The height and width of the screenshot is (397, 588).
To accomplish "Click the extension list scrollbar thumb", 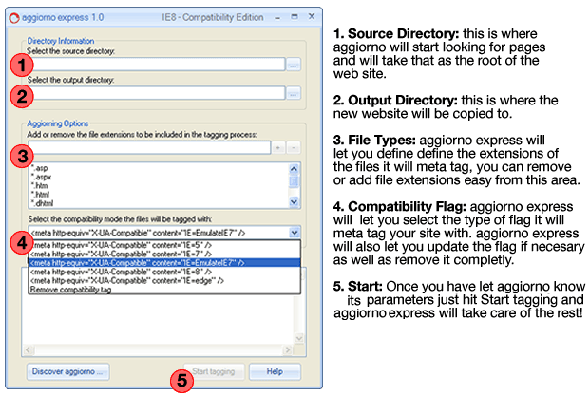I will click(x=294, y=181).
